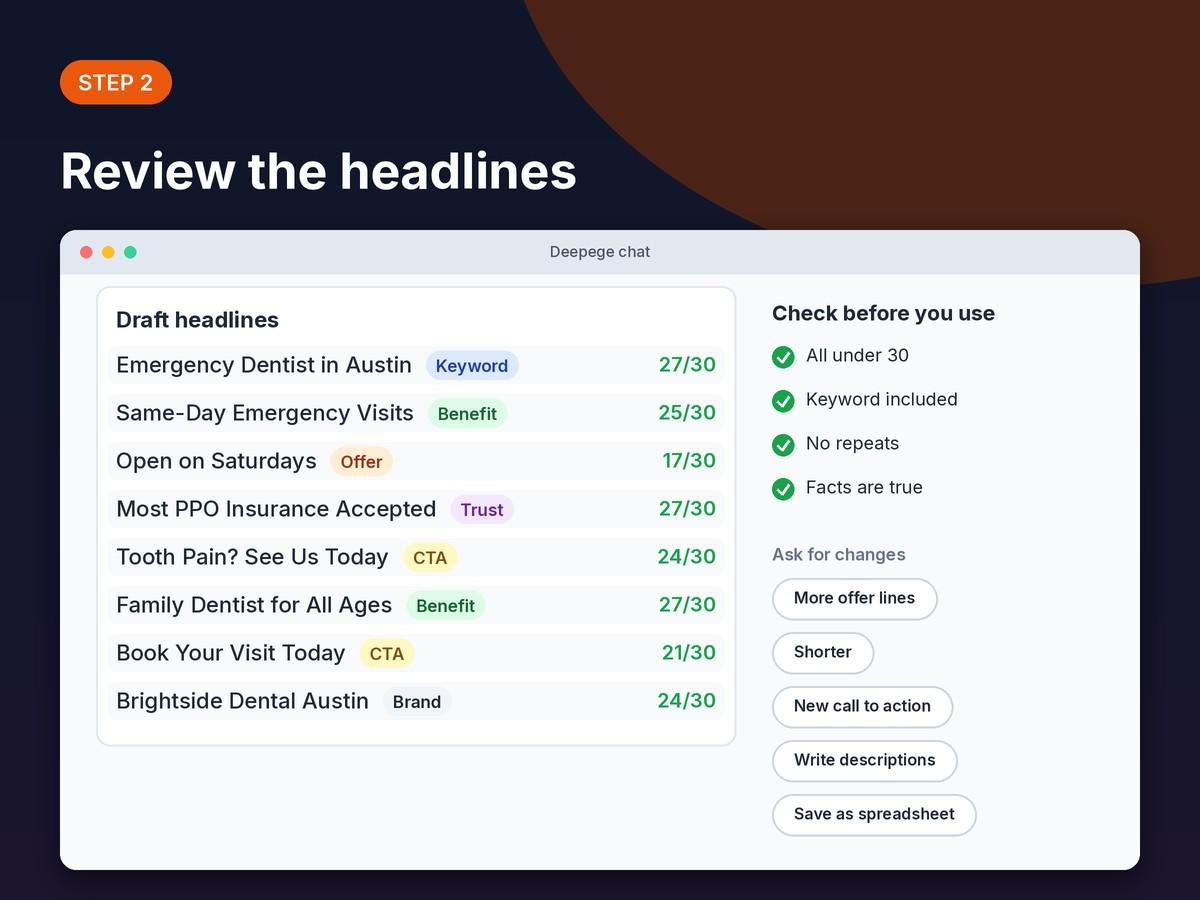This screenshot has height=900, width=1200.
Task: Request a New call to action
Action: pos(862,707)
